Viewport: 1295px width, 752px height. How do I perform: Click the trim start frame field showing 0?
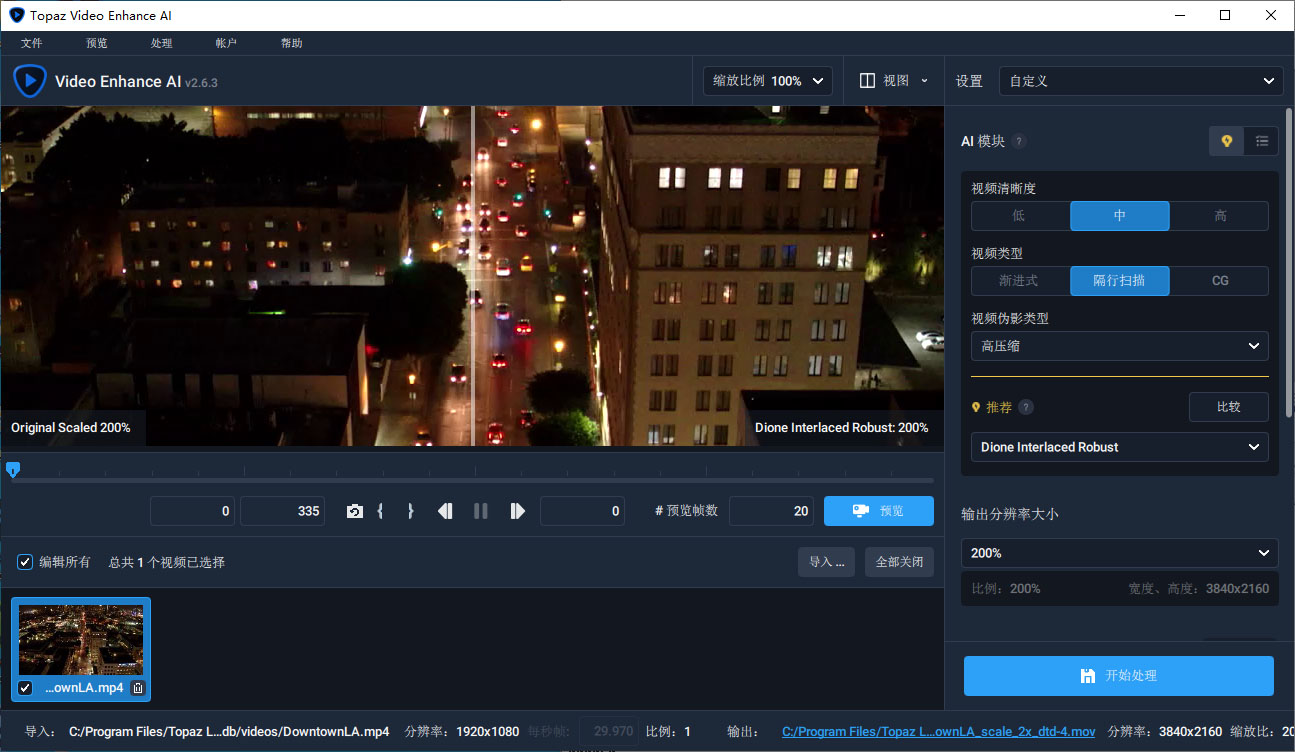(194, 511)
